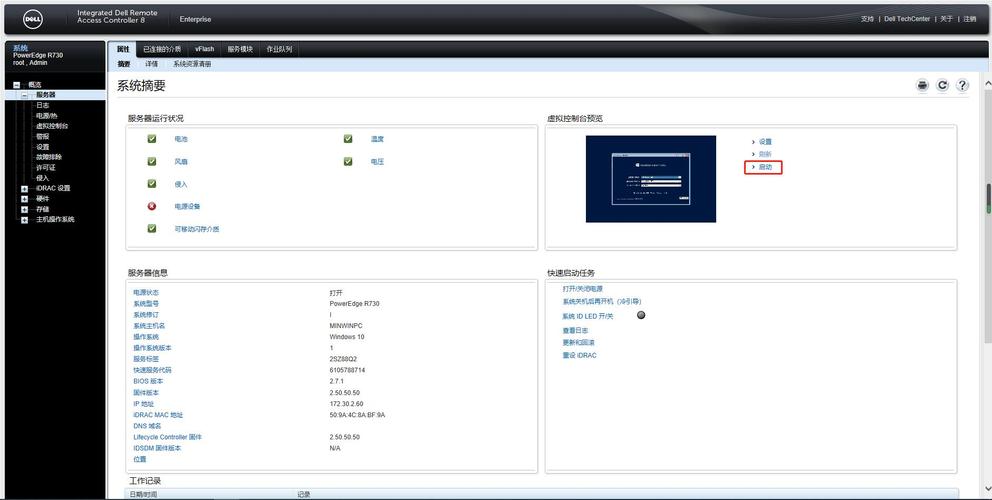The height and width of the screenshot is (500, 992).
Task: Select 故障排除 in the sidebar tree
Action: coord(49,157)
